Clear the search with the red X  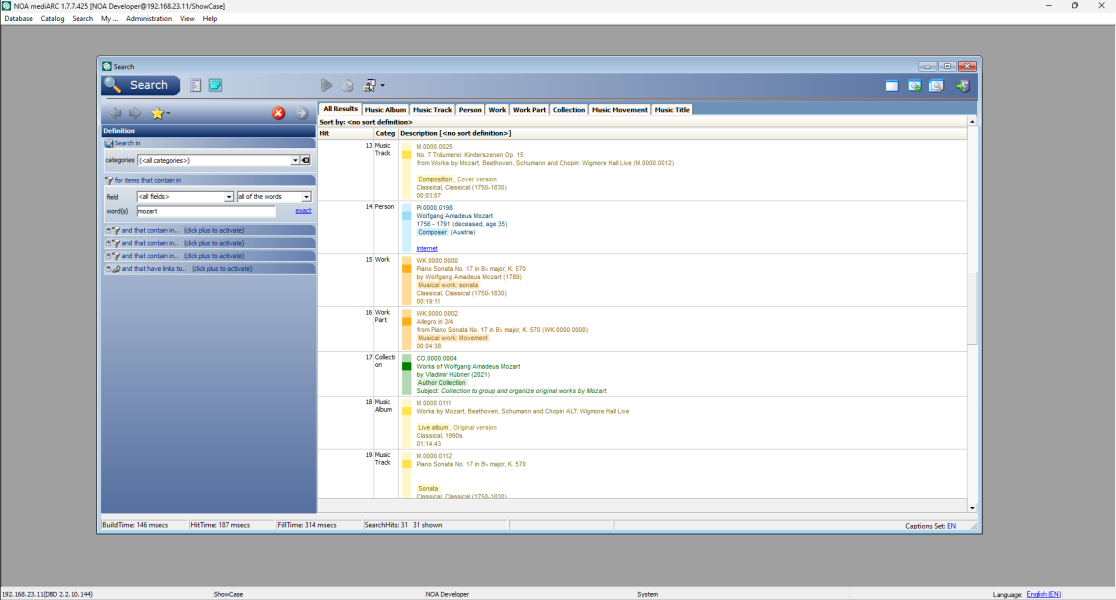[278, 113]
